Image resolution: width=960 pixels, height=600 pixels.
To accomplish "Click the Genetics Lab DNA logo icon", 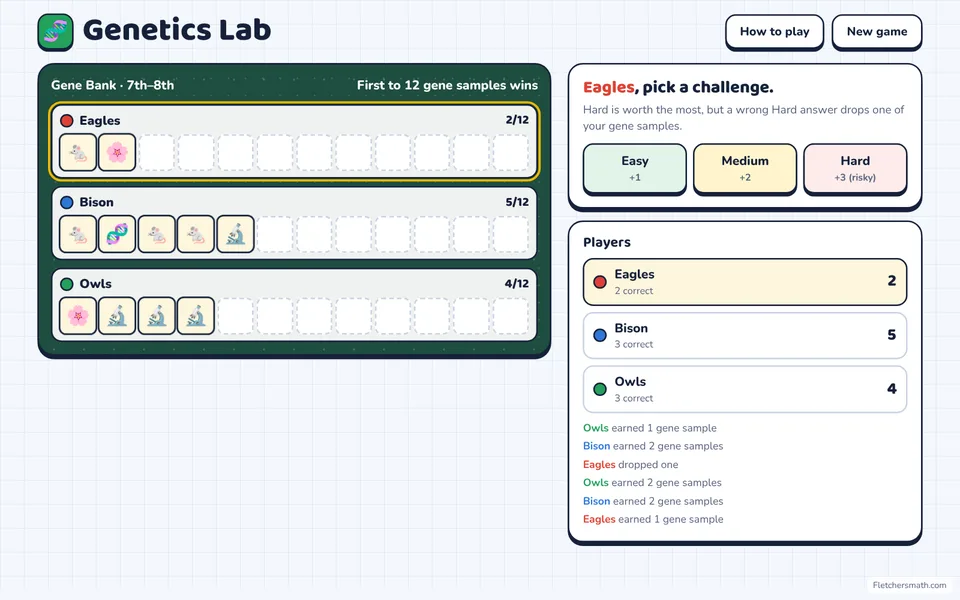I will 55,32.
